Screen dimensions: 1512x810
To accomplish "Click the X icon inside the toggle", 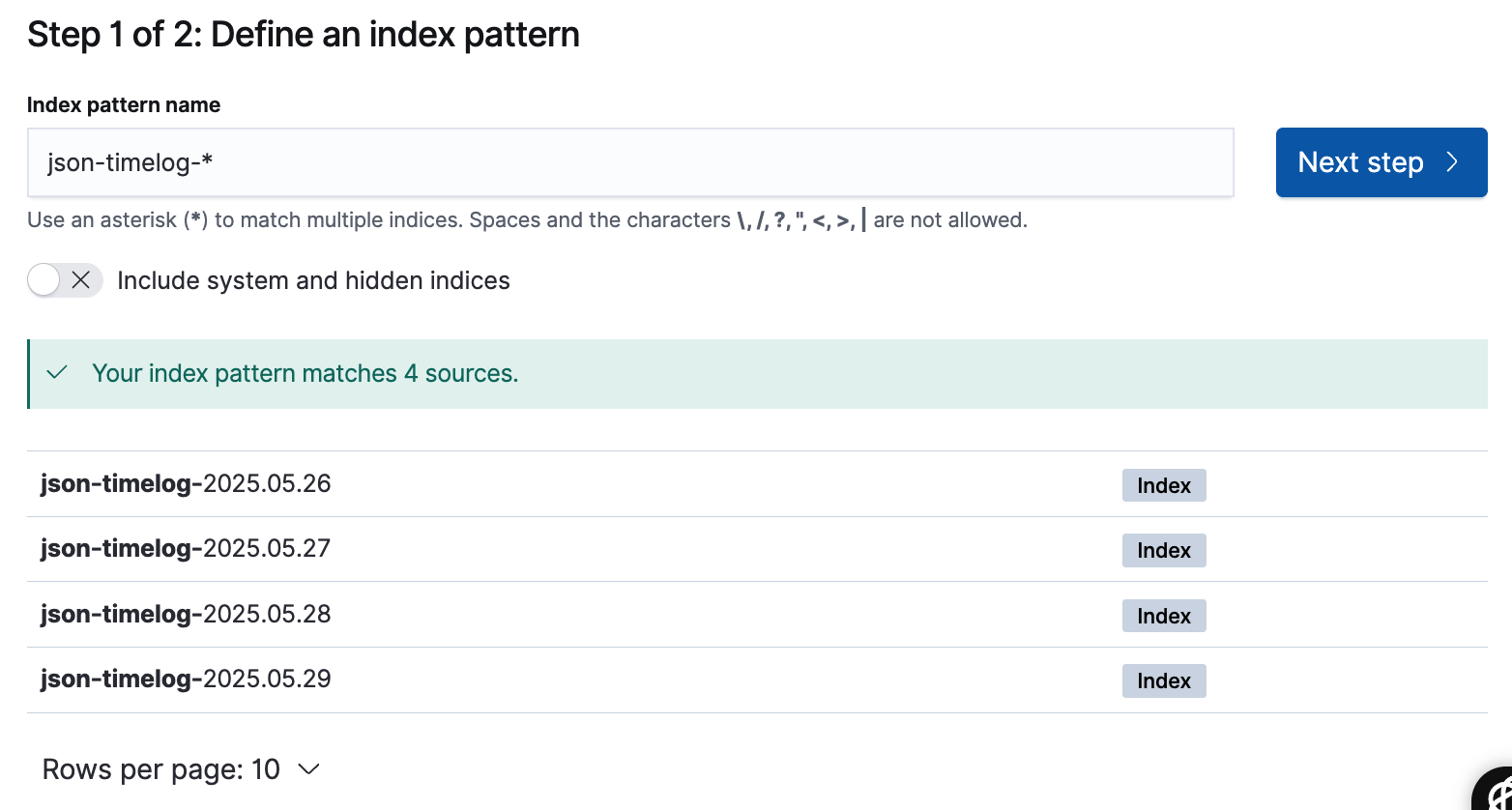I will 81,280.
